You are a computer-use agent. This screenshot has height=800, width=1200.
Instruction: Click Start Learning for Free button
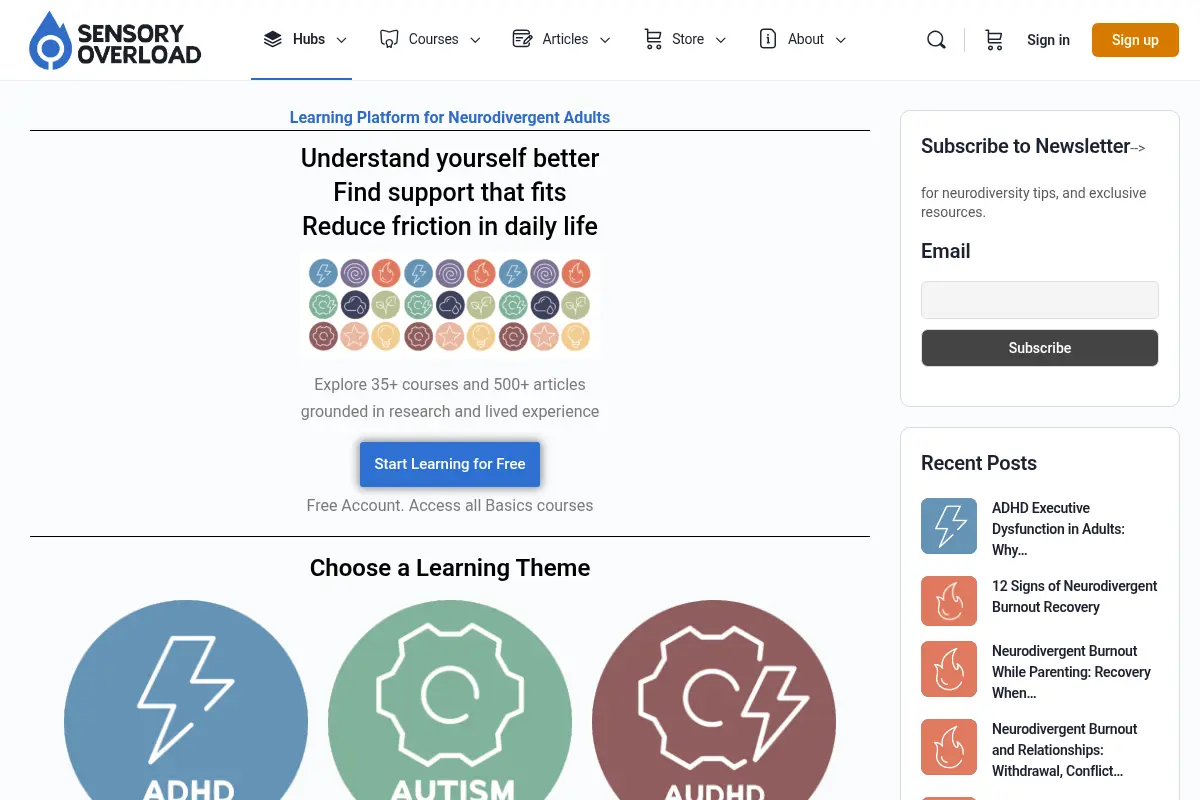(450, 464)
